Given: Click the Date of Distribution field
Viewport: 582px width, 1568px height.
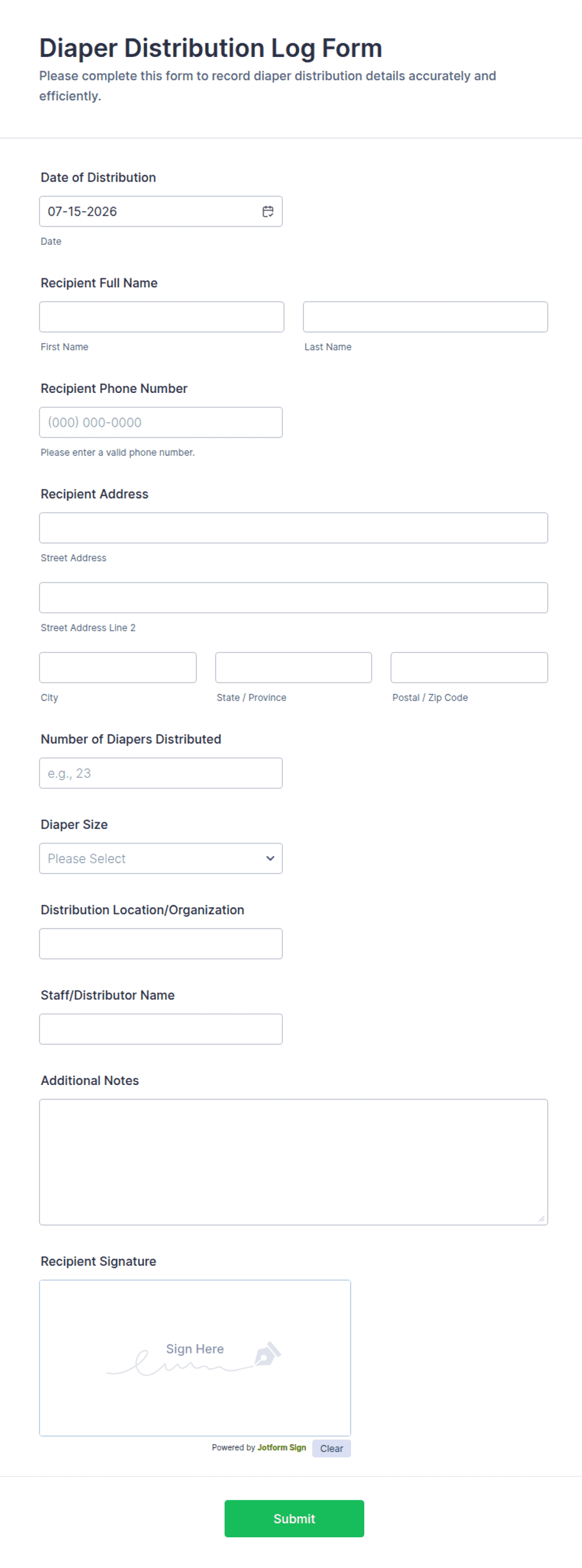Looking at the screenshot, I should click(161, 211).
